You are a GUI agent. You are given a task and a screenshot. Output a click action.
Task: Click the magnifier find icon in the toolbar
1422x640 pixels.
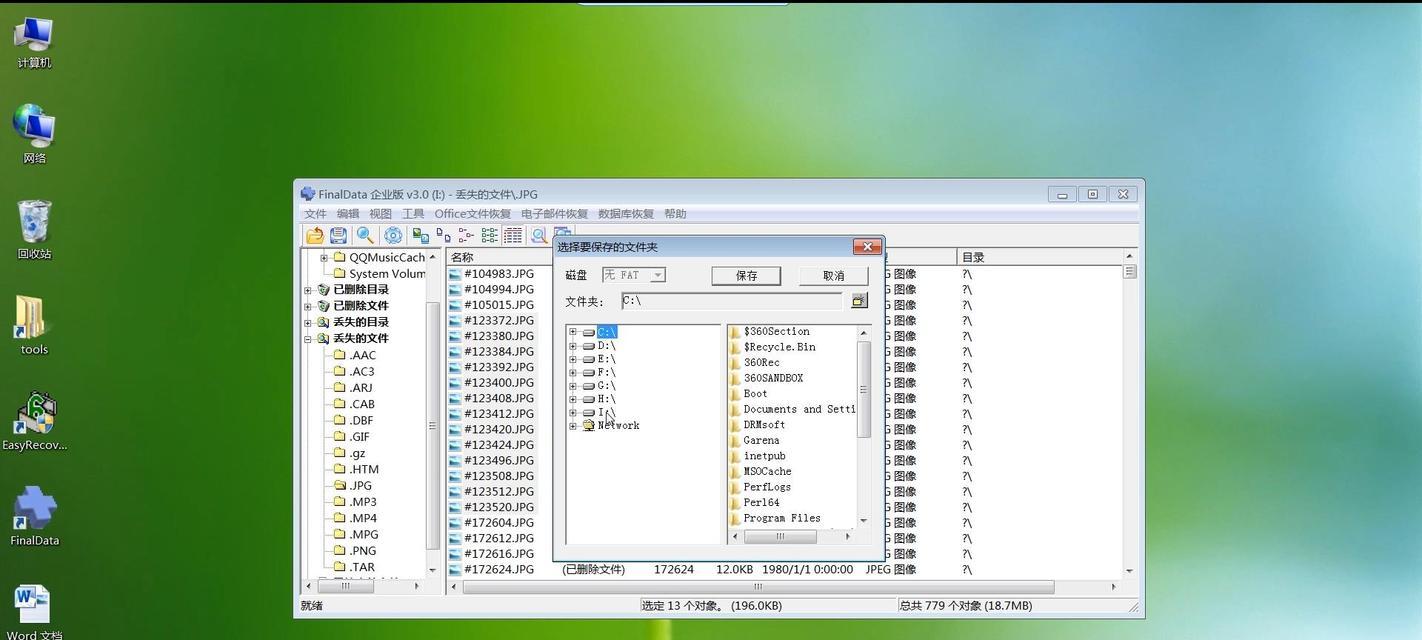(x=365, y=235)
